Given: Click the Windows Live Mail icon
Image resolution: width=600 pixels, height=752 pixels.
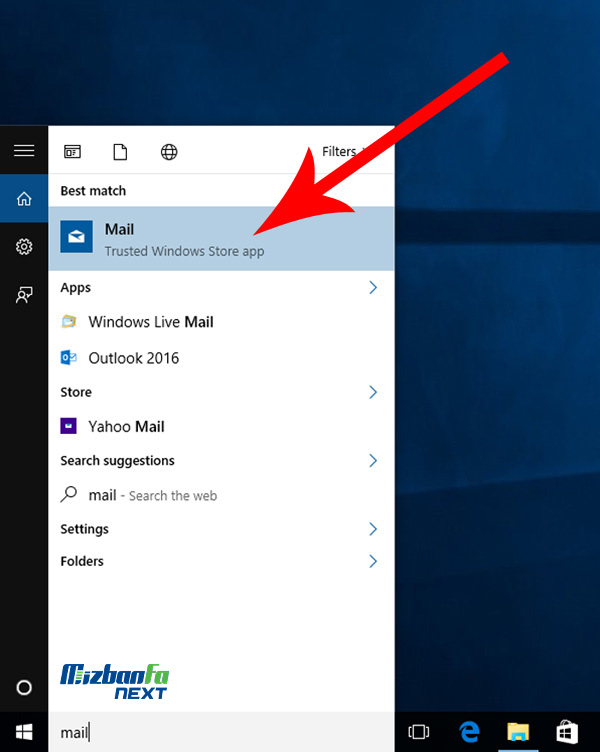Looking at the screenshot, I should pos(69,321).
